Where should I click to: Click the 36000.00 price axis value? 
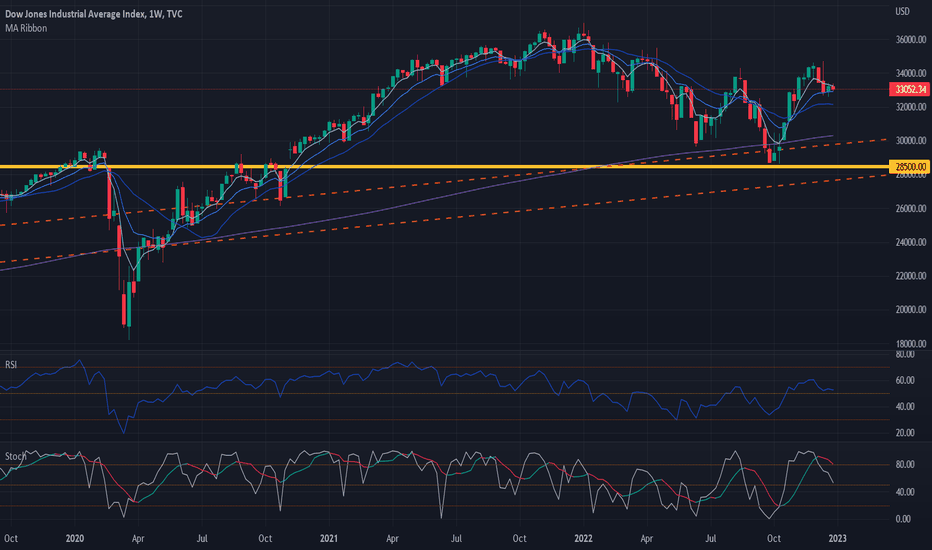coord(911,39)
